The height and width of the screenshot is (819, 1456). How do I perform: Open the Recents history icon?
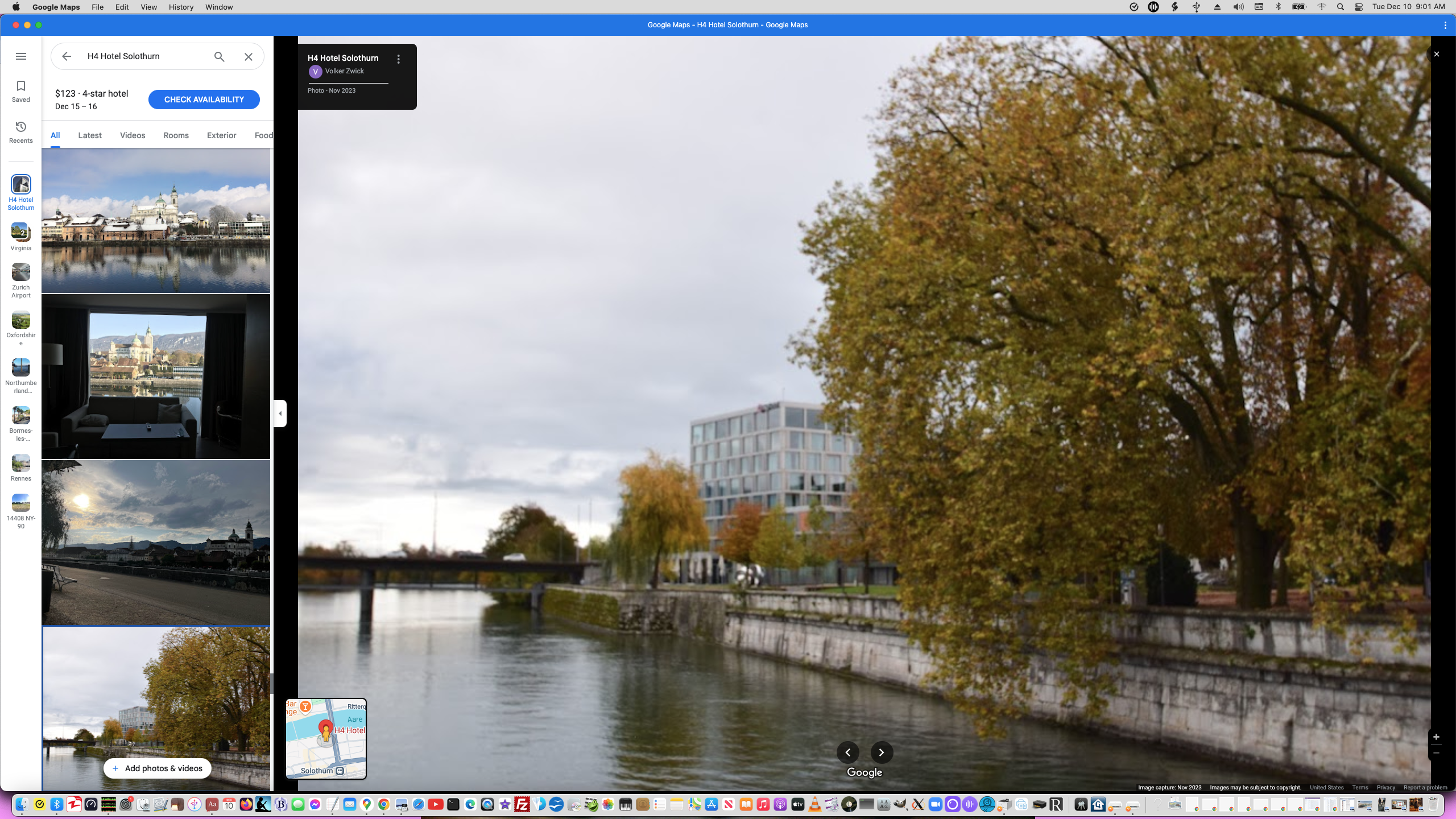click(x=21, y=127)
